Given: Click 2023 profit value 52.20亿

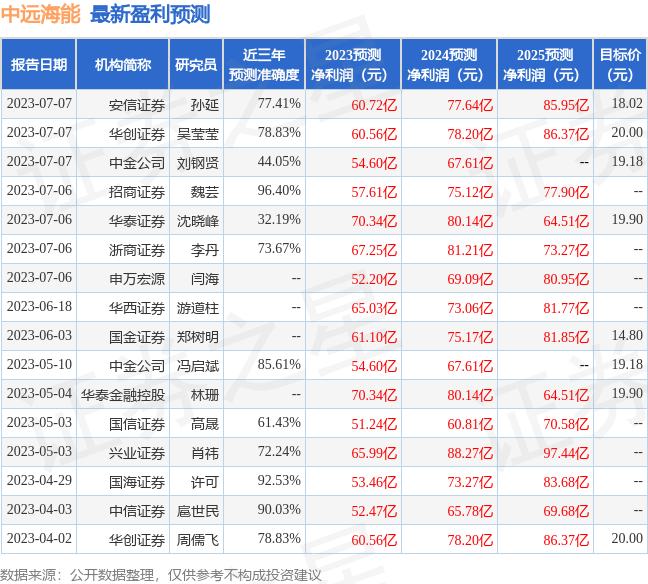Looking at the screenshot, I should tap(374, 279).
